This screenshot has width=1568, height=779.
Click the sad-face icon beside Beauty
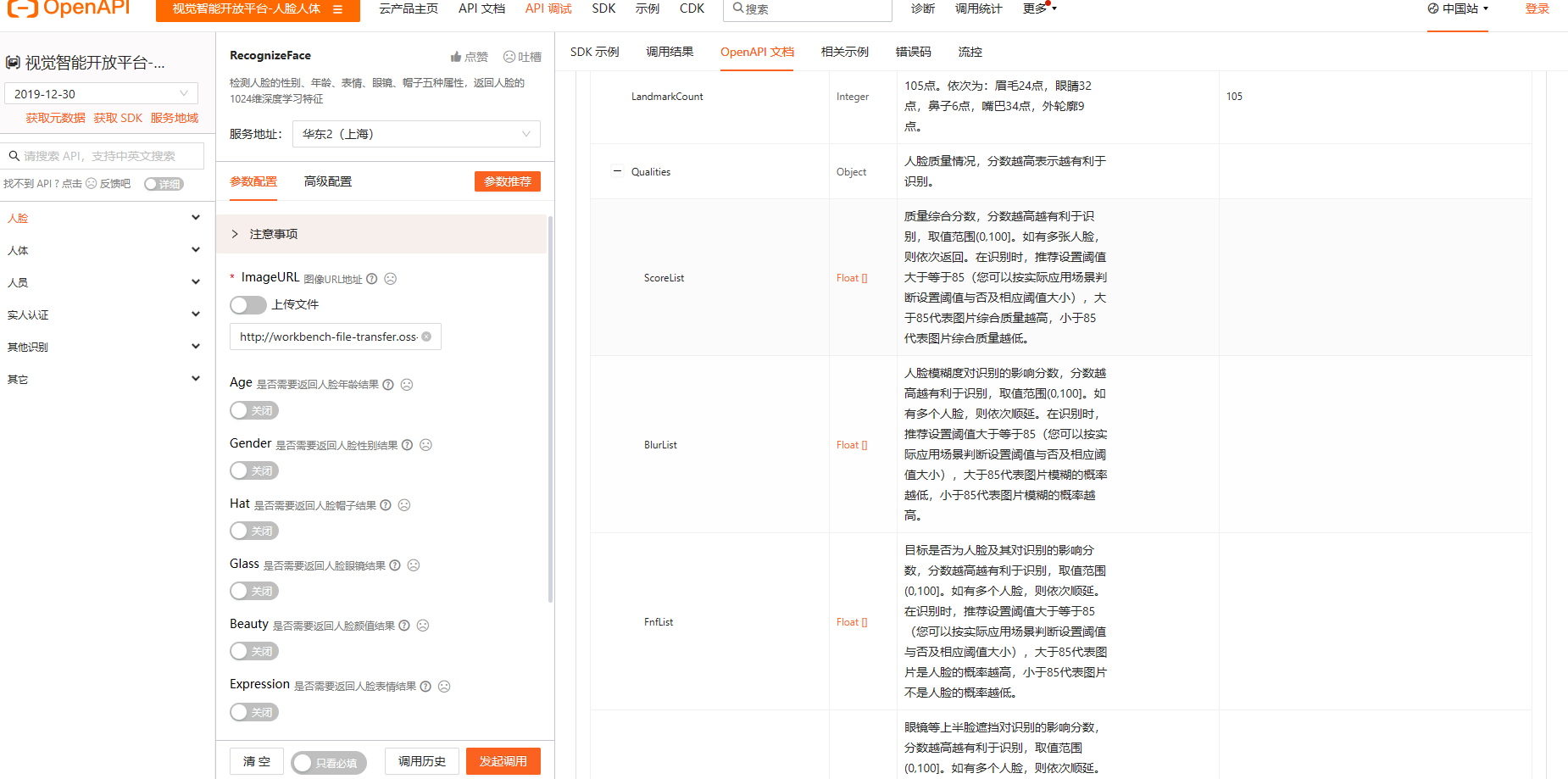423,626
